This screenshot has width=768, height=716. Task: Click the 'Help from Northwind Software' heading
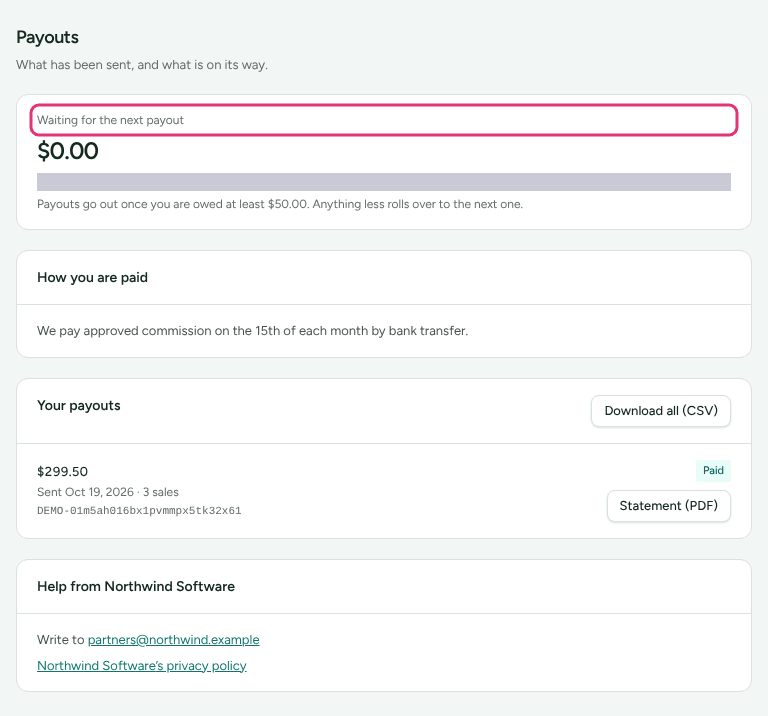[136, 586]
